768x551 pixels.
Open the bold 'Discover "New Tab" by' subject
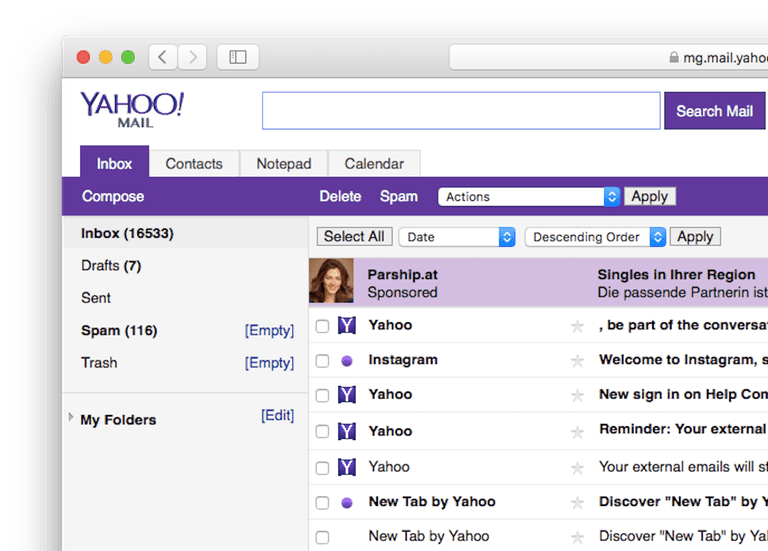click(683, 502)
